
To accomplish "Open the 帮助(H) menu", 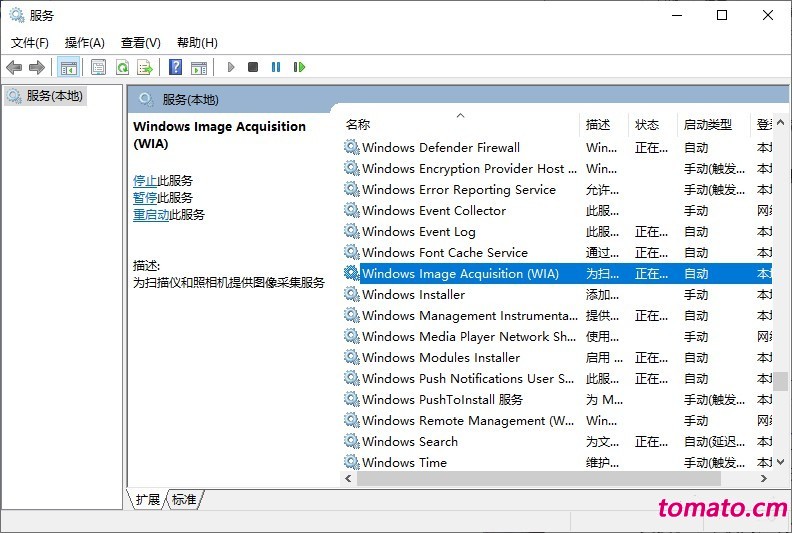I will coord(197,42).
